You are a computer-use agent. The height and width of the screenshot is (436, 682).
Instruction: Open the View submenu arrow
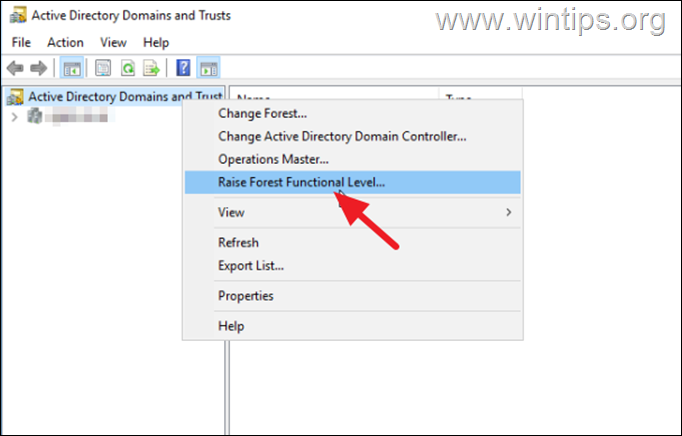coord(508,212)
